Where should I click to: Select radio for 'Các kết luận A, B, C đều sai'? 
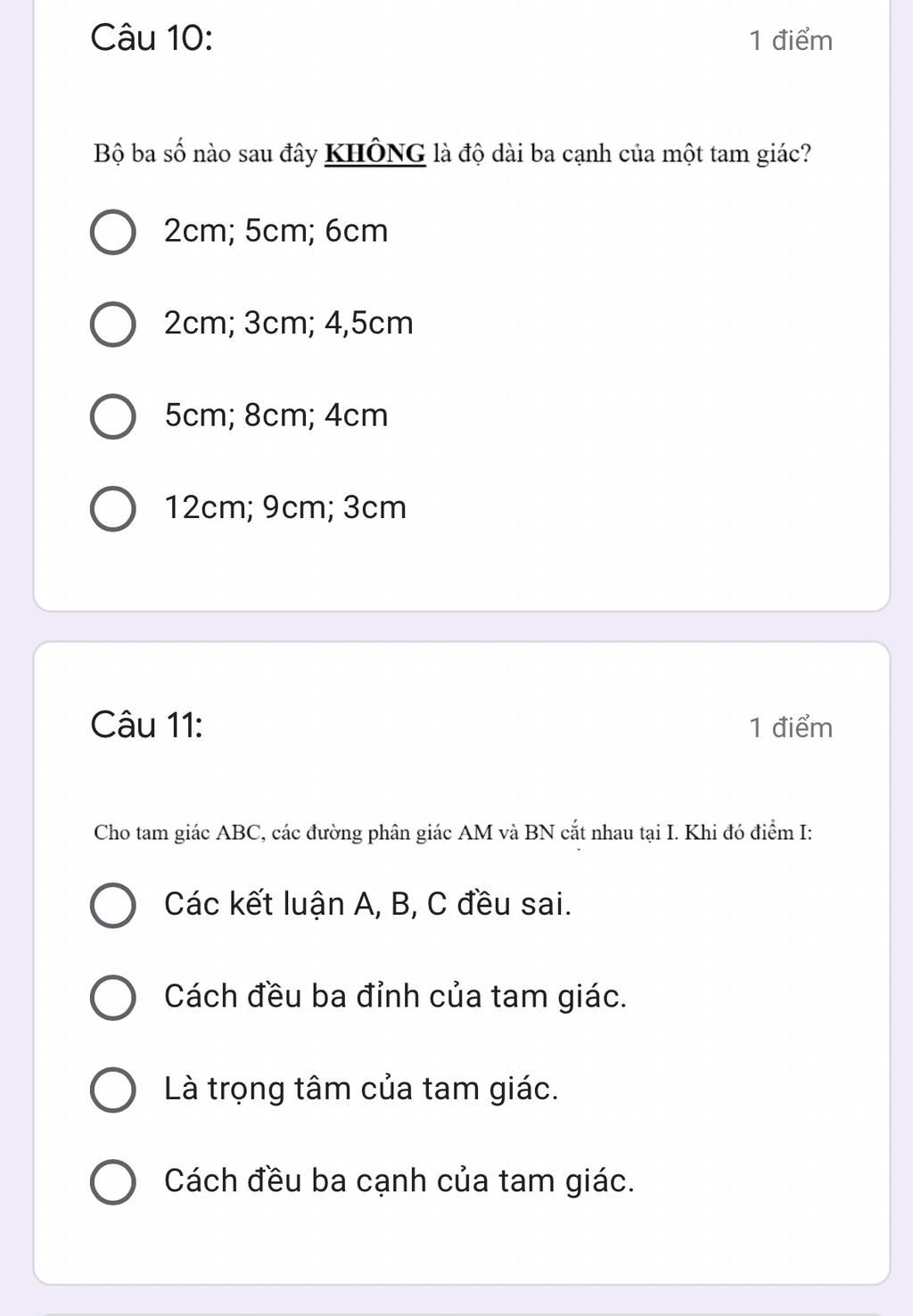(x=113, y=905)
